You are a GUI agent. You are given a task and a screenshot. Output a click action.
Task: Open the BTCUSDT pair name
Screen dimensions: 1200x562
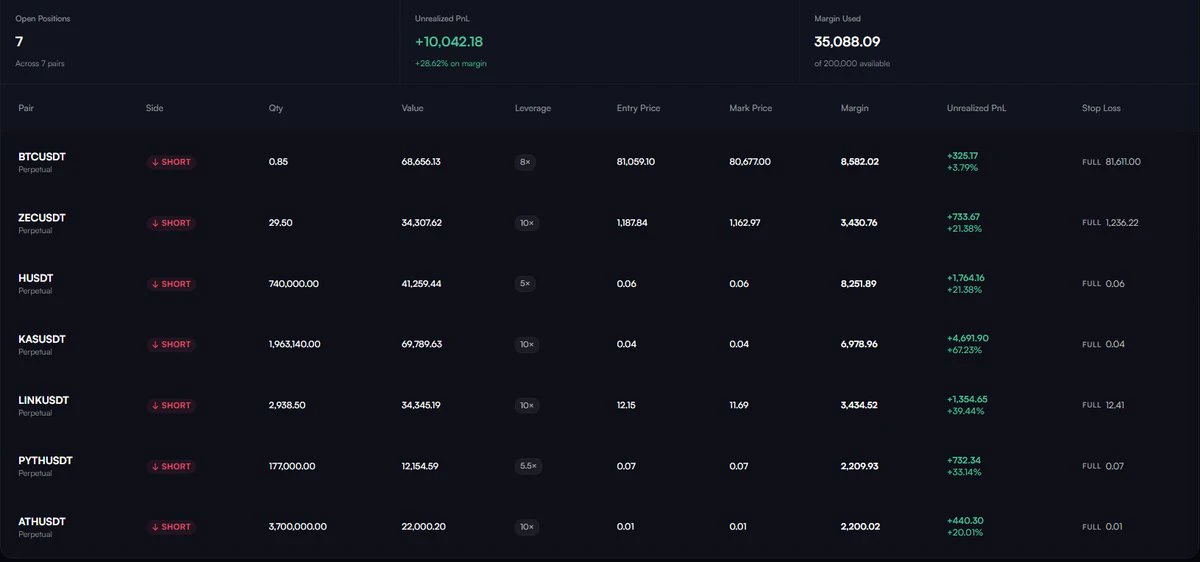click(x=42, y=157)
